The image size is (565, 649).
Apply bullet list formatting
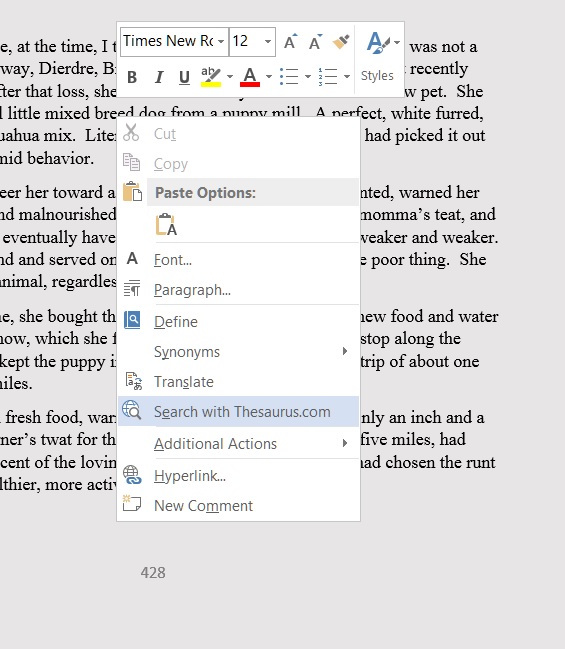pyautogui.click(x=289, y=77)
